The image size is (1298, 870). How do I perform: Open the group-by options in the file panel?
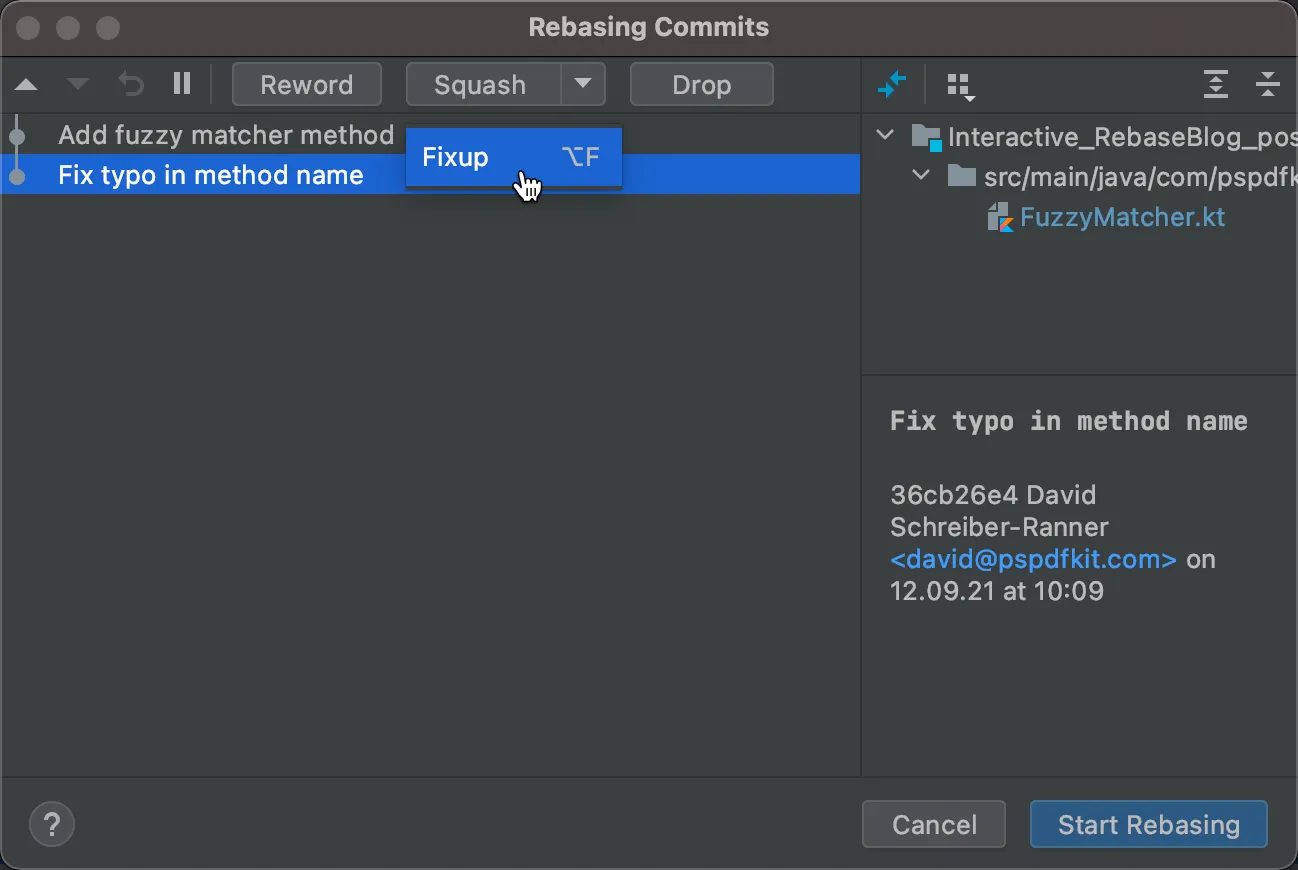tap(959, 85)
